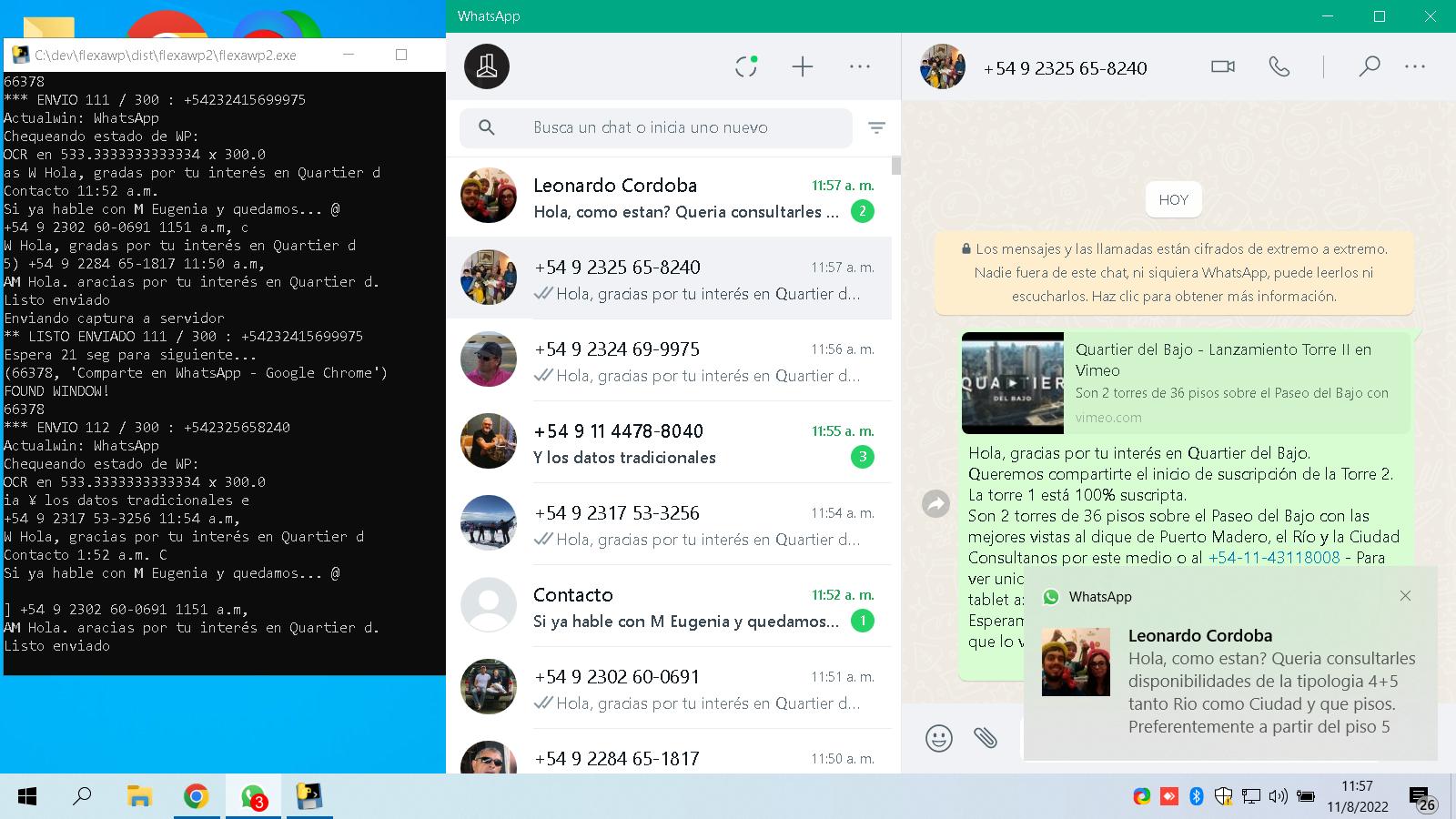The image size is (1456, 819).
Task: Start a new chat with the plus icon
Action: point(803,66)
